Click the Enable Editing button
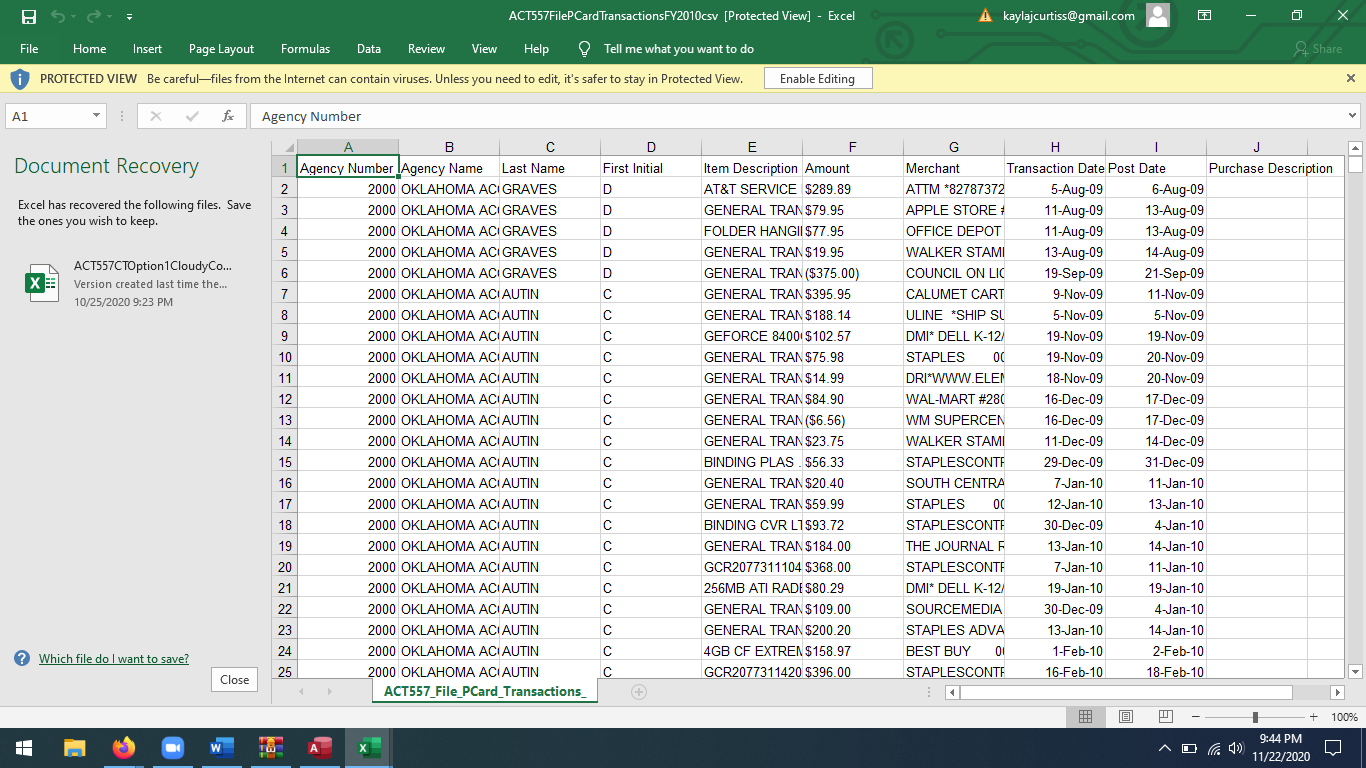 (x=817, y=79)
